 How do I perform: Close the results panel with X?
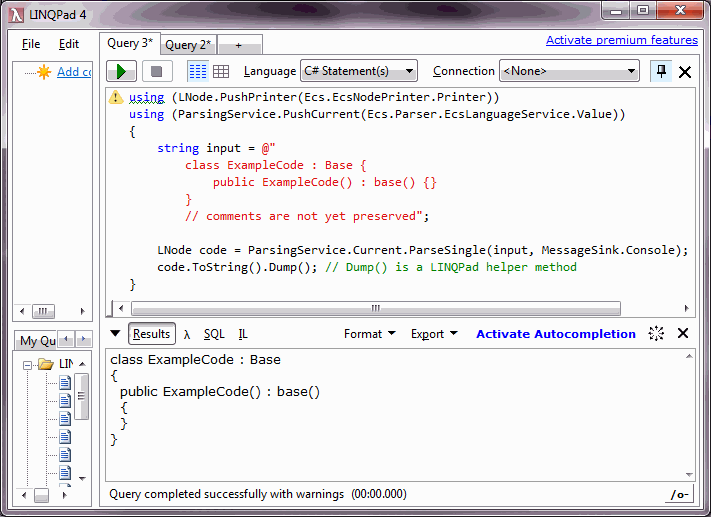tap(683, 333)
